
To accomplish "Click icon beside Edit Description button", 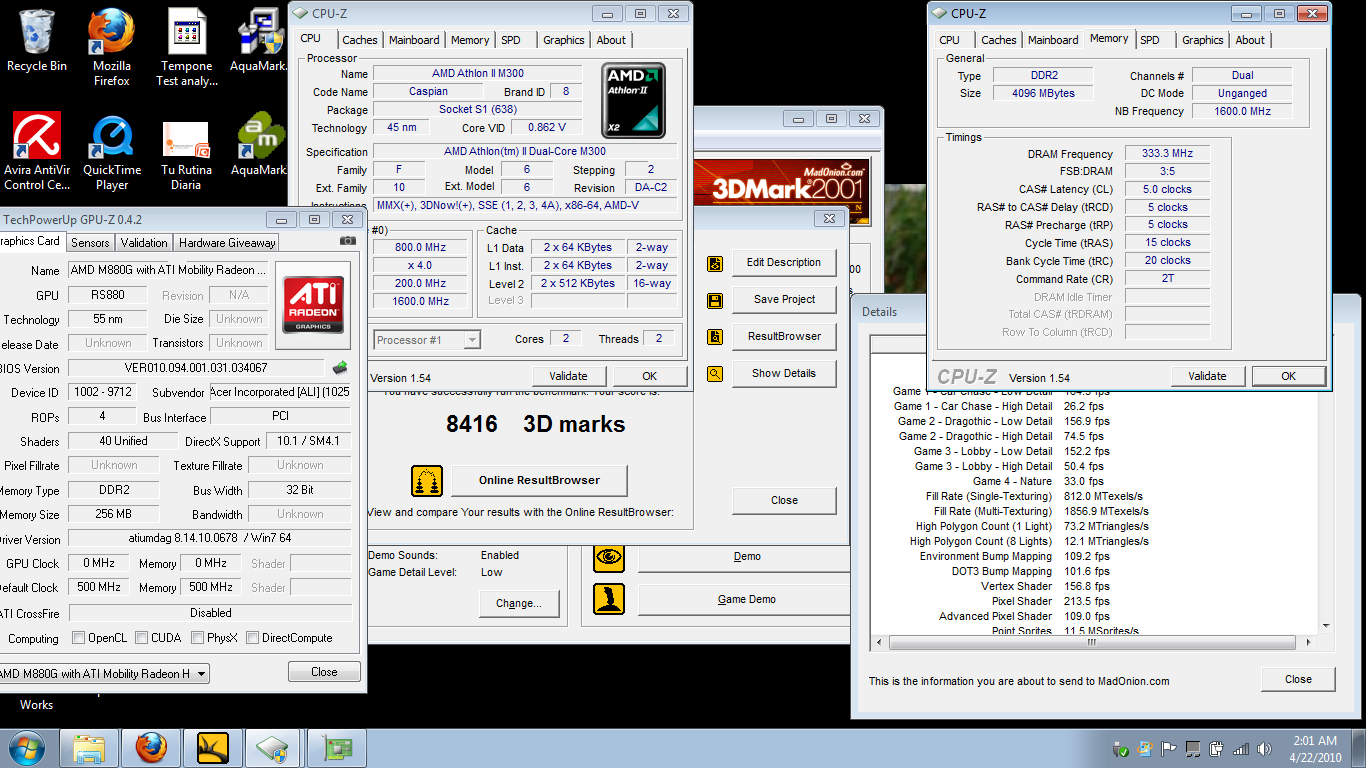I will (715, 264).
